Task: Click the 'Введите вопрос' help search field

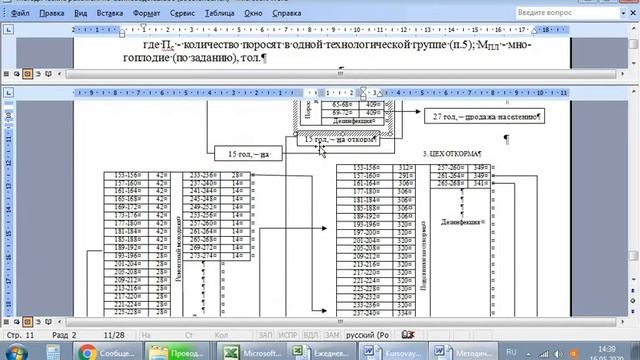Action: 567,13
